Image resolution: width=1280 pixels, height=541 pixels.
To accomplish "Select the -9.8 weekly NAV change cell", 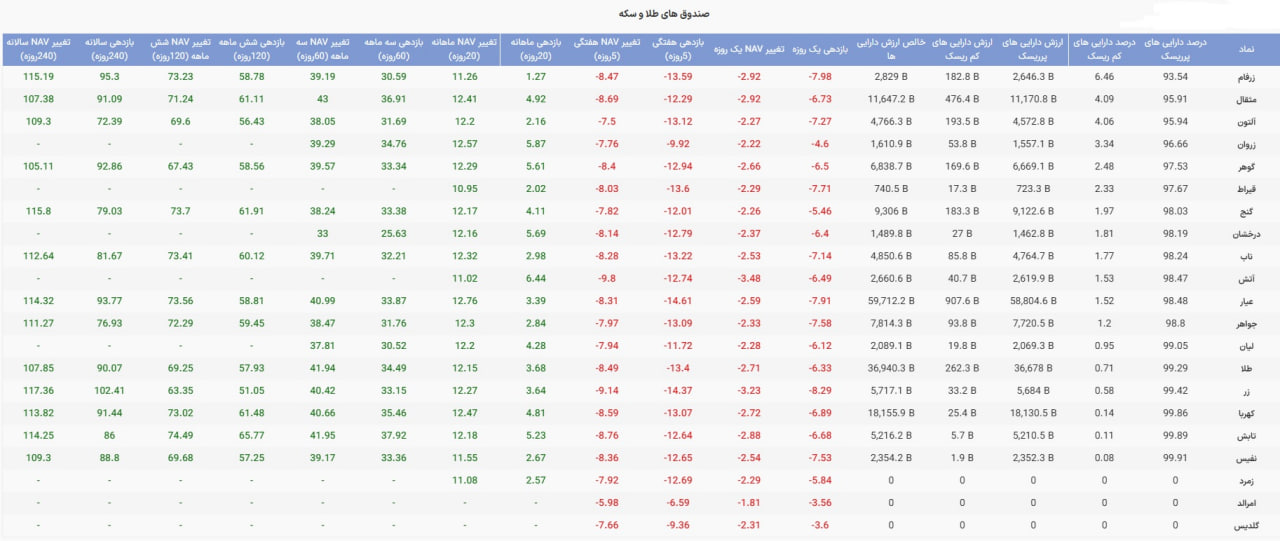I will 607,278.
